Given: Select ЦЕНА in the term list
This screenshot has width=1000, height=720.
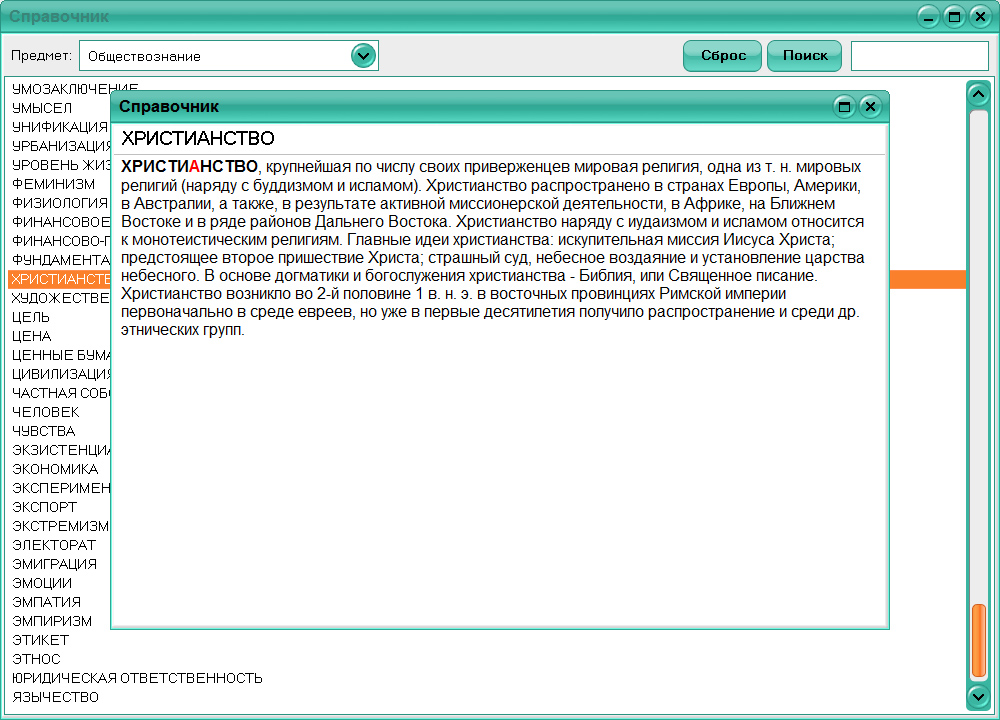Looking at the screenshot, I should click(32, 336).
